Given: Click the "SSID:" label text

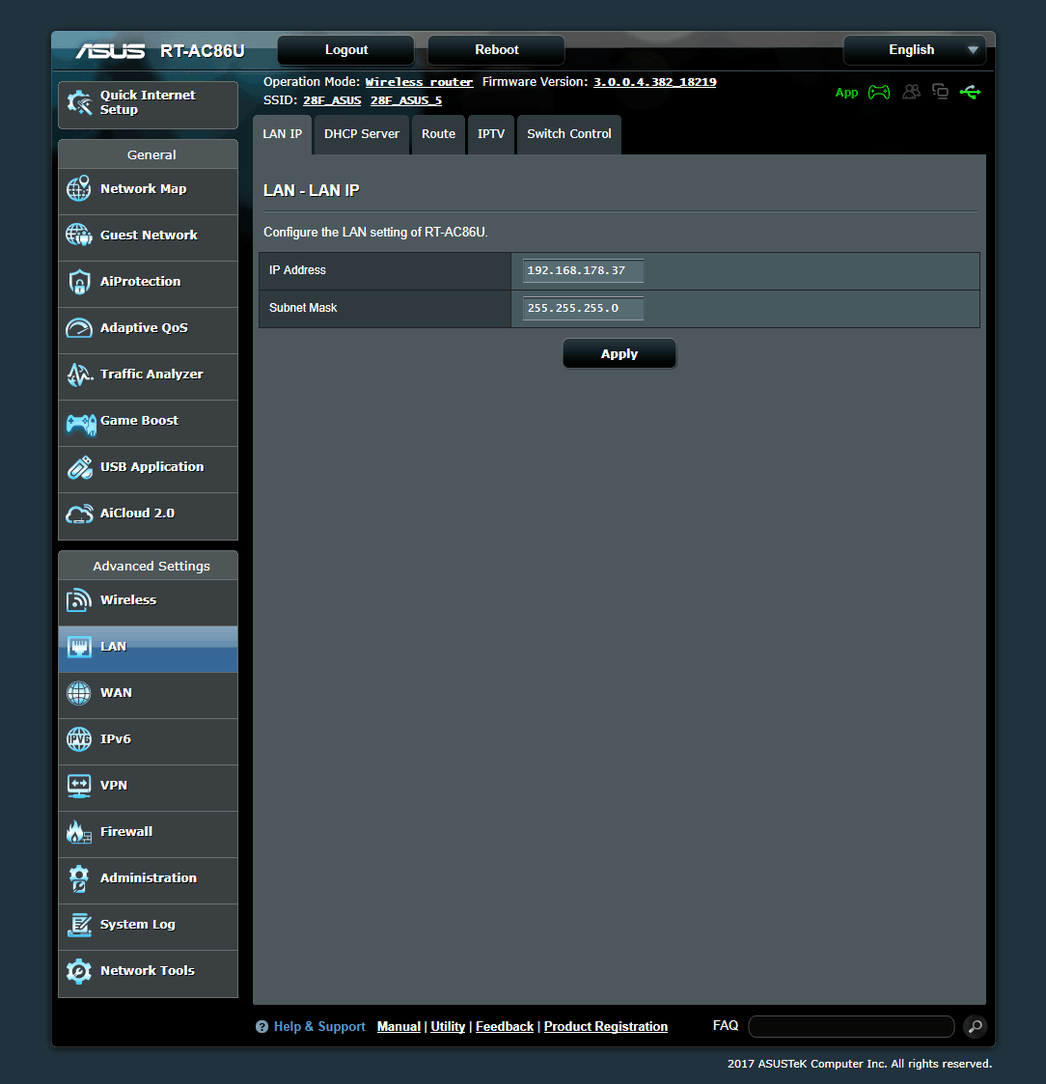Looking at the screenshot, I should click(x=281, y=101).
